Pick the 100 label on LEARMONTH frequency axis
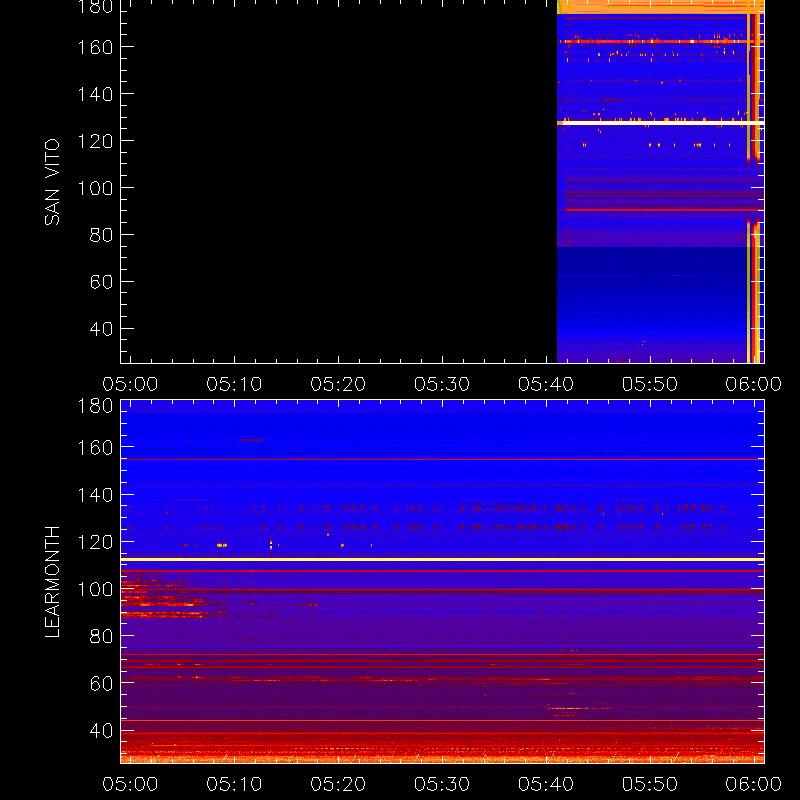This screenshot has width=800, height=800. (x=95, y=589)
